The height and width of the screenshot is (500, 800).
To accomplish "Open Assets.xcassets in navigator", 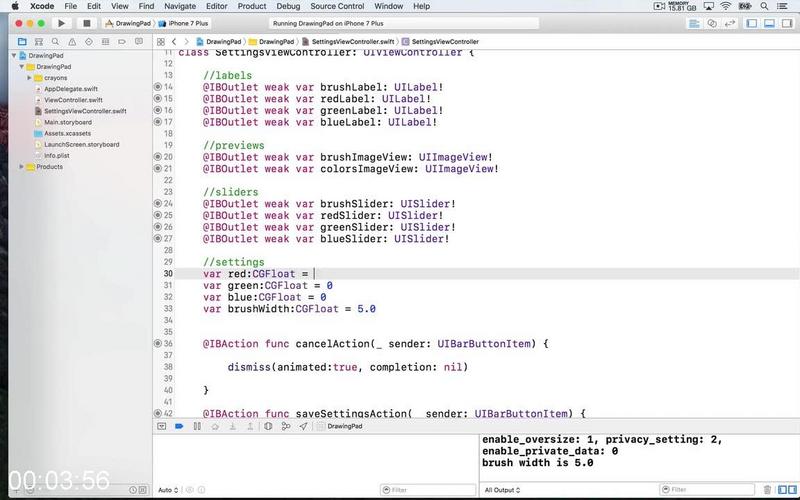I will pyautogui.click(x=67, y=134).
